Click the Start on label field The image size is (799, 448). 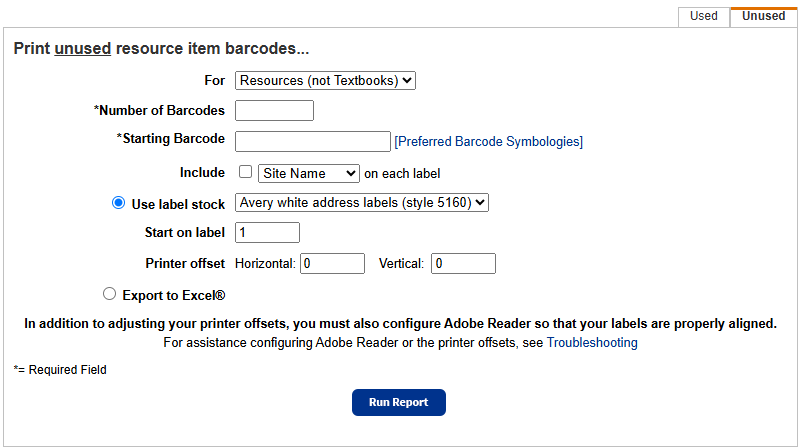point(267,232)
